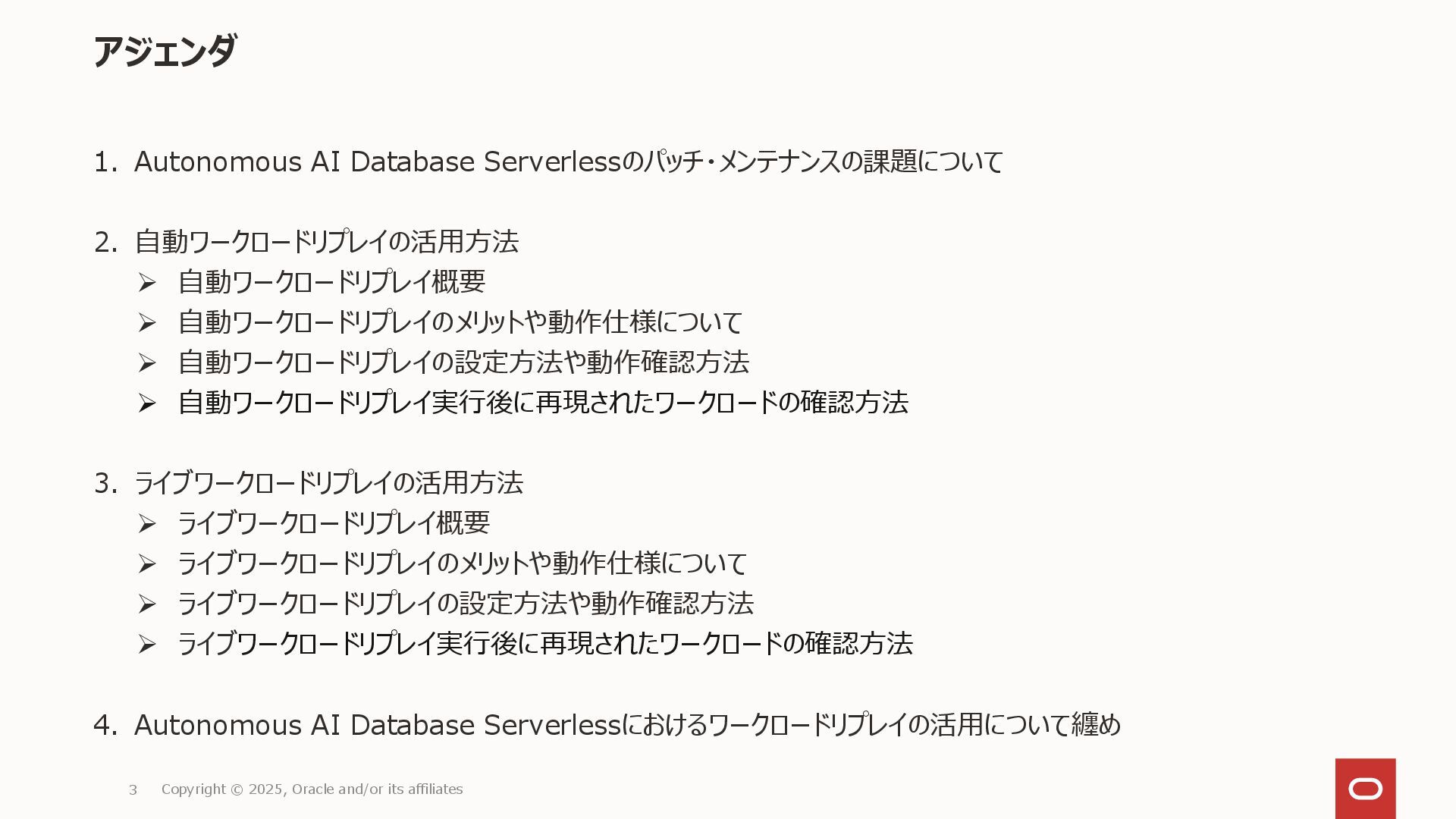The image size is (1456, 819).
Task: Select the 自動ワークロードリプレイ概要 line
Action: pos(331,282)
